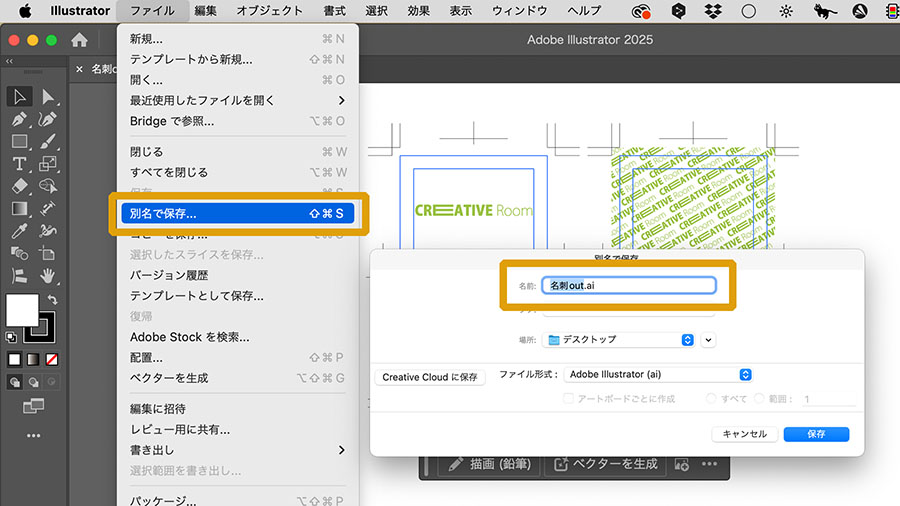Expand the save dialog with the chevron button
The image size is (900, 506).
click(x=708, y=340)
